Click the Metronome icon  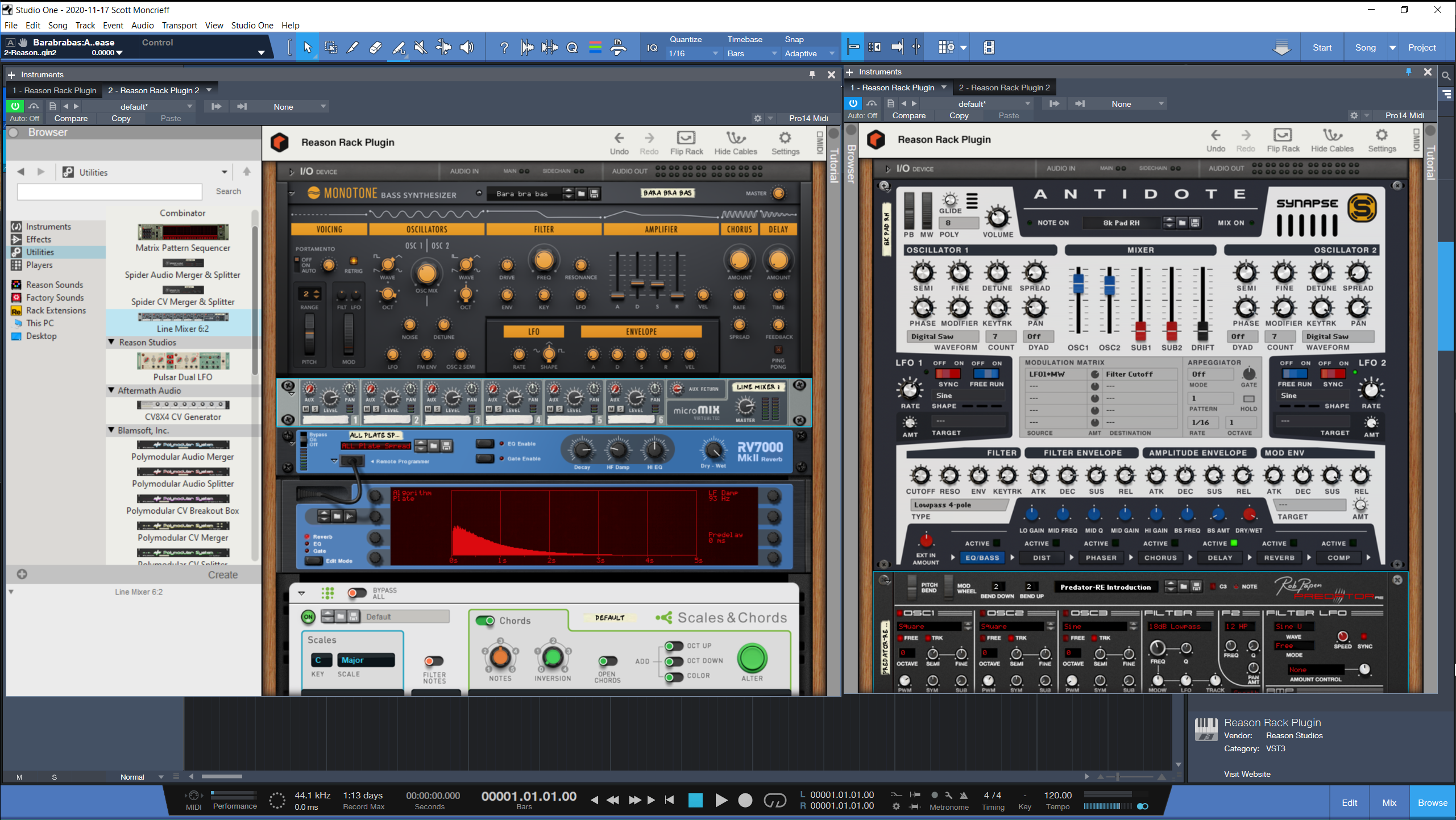(964, 795)
